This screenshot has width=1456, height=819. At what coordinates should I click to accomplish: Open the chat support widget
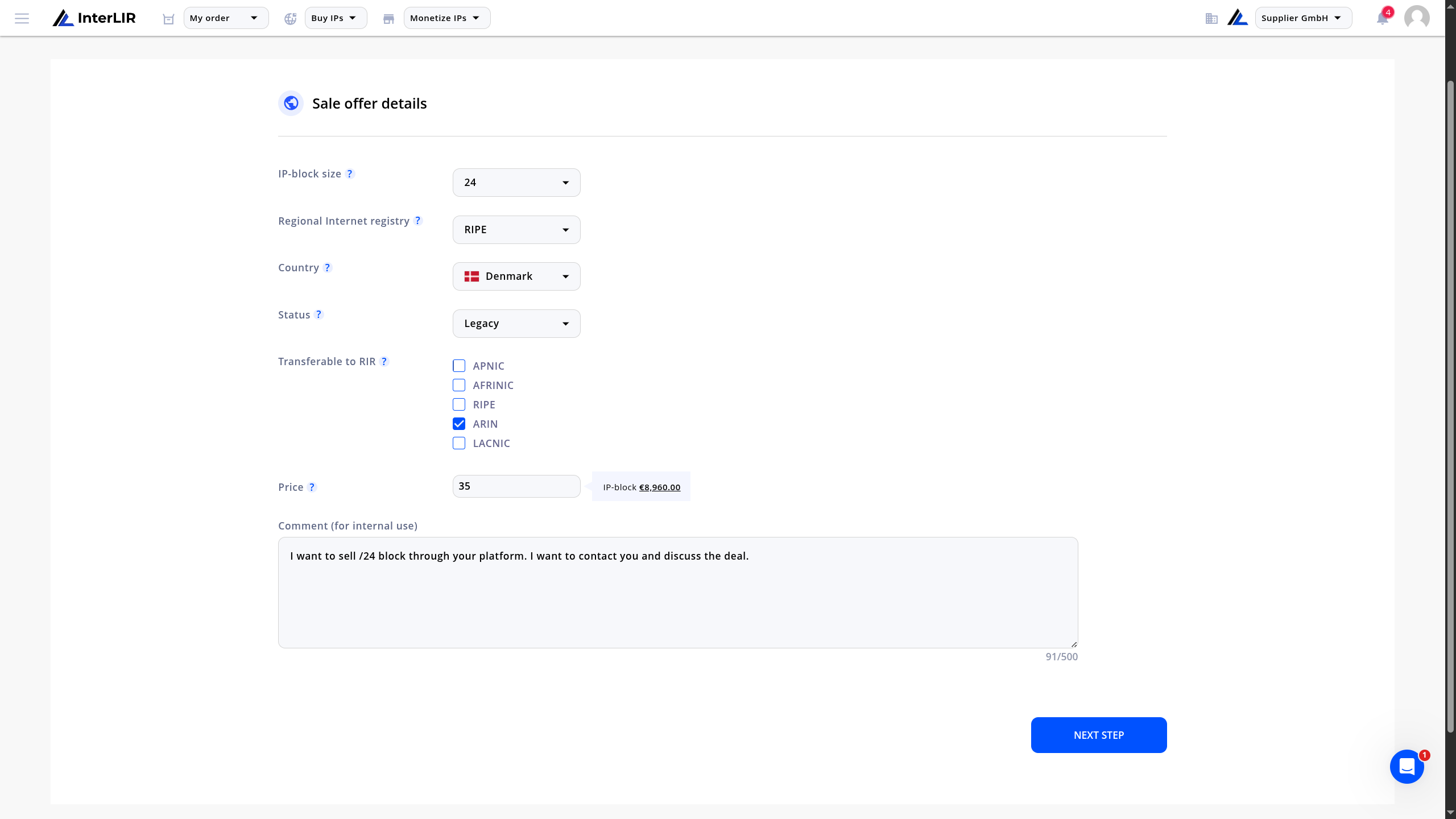[x=1407, y=767]
